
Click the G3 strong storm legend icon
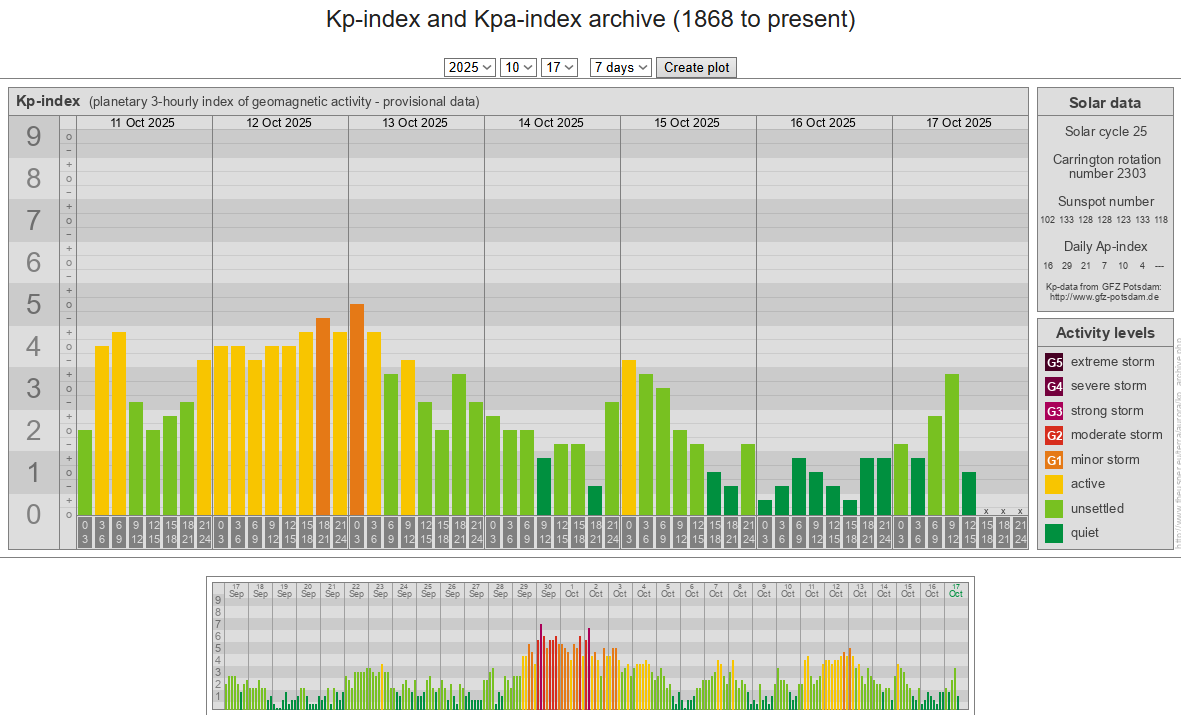coord(1054,411)
